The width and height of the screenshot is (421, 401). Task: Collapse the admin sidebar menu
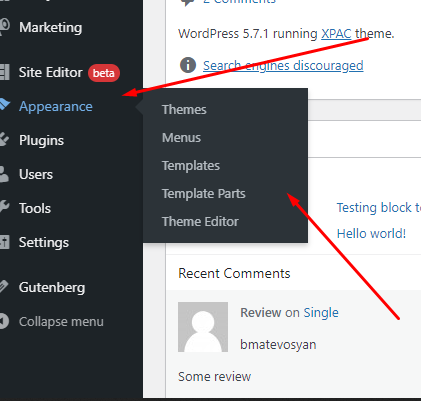click(61, 322)
